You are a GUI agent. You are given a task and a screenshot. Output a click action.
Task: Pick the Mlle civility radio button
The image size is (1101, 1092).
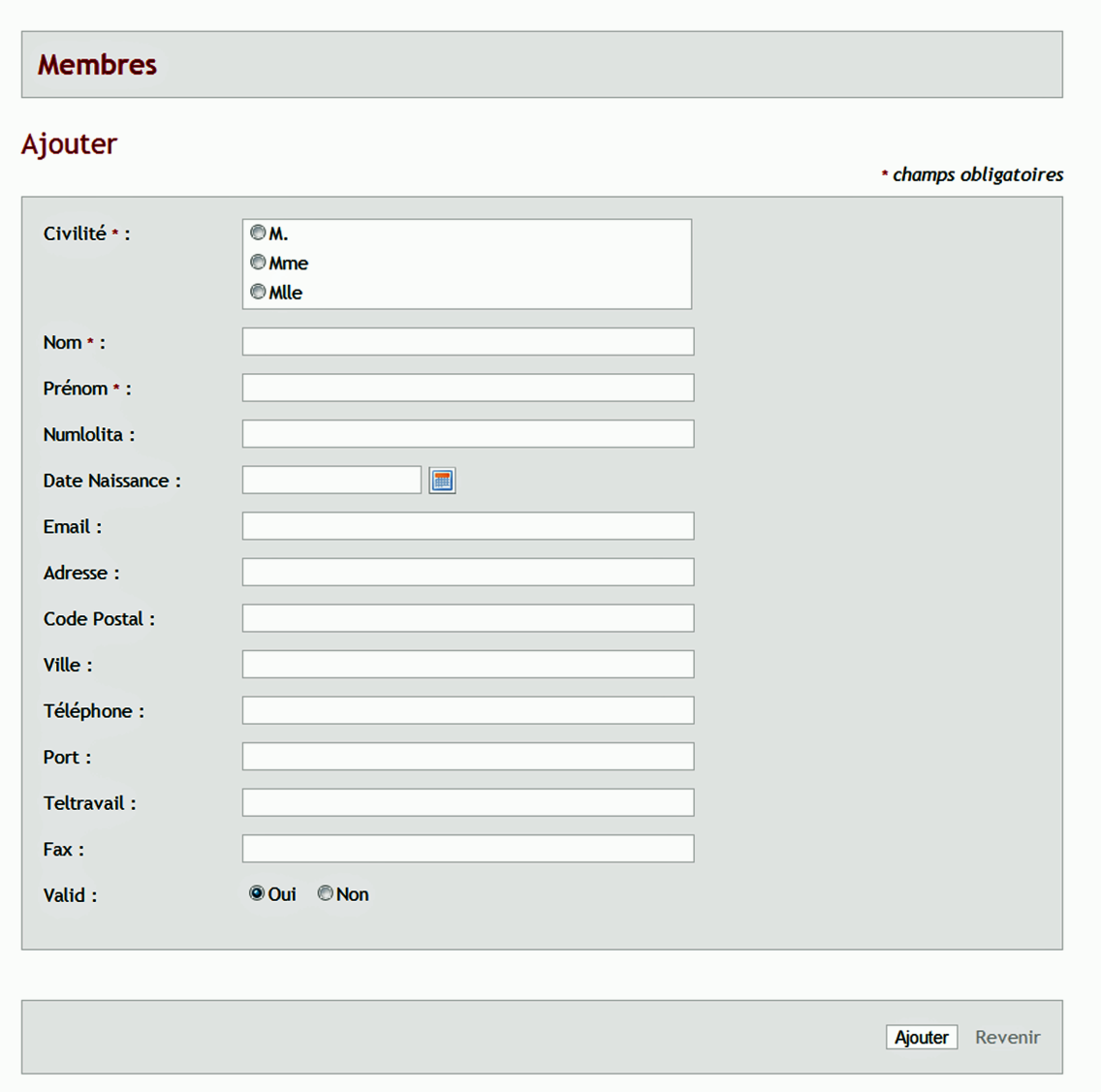tap(258, 292)
